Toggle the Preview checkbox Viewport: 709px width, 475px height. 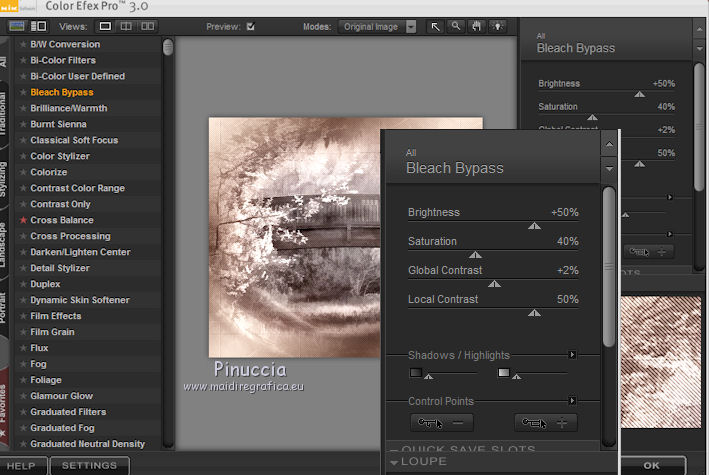pyautogui.click(x=250, y=26)
